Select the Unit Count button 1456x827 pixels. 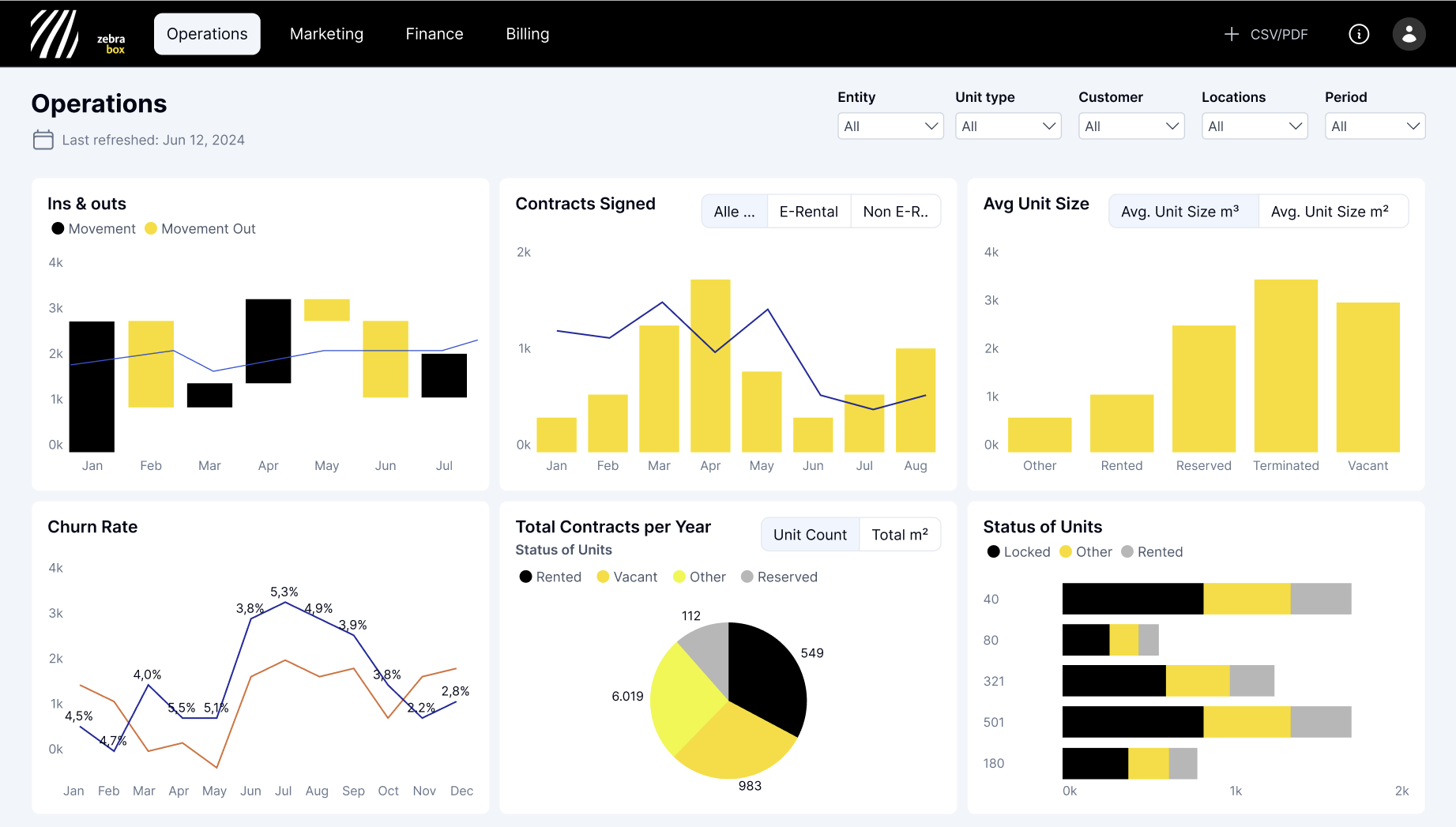(x=810, y=535)
